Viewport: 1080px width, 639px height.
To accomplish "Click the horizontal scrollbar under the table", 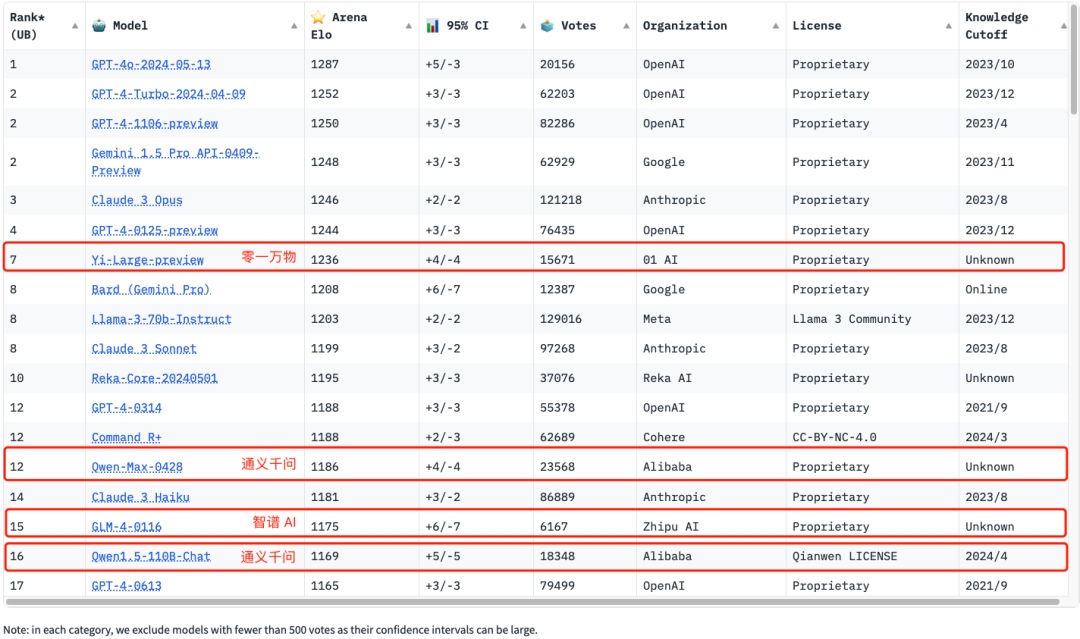I will point(532,602).
